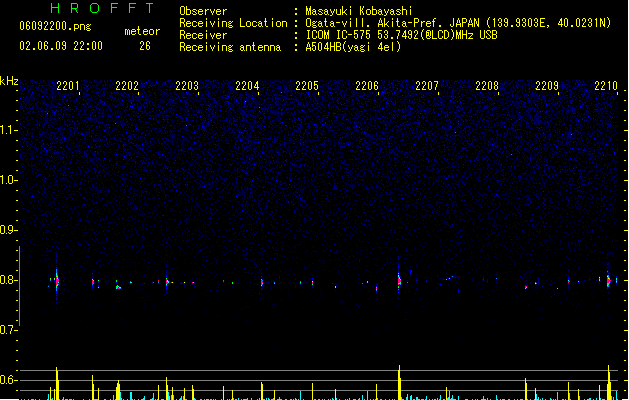
Task: Click the Receiver label
Action: point(203,35)
